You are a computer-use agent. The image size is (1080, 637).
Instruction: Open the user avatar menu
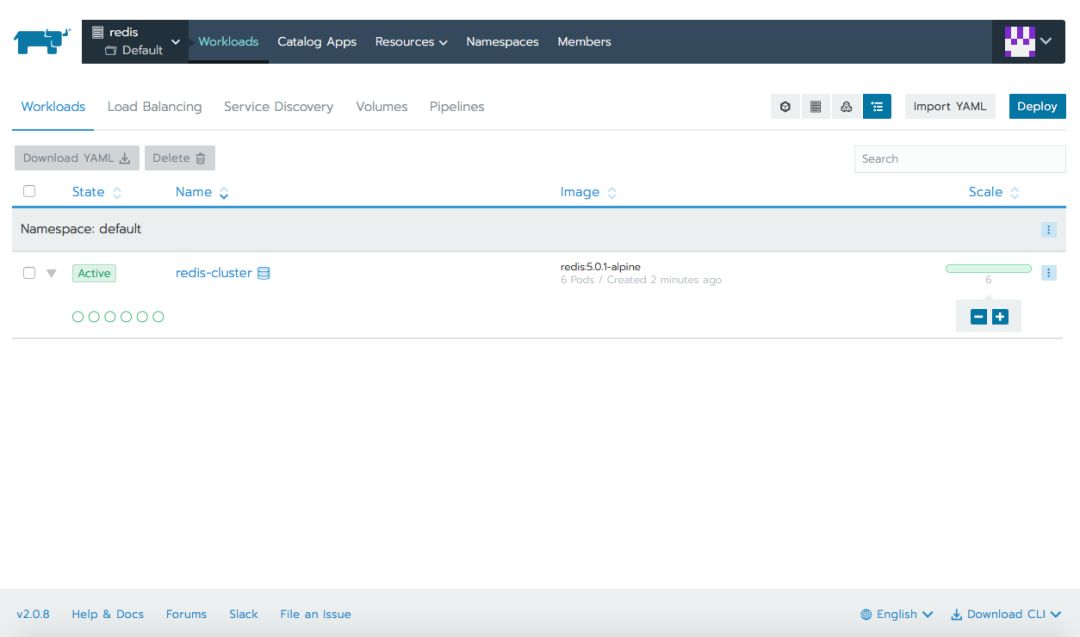point(1028,41)
